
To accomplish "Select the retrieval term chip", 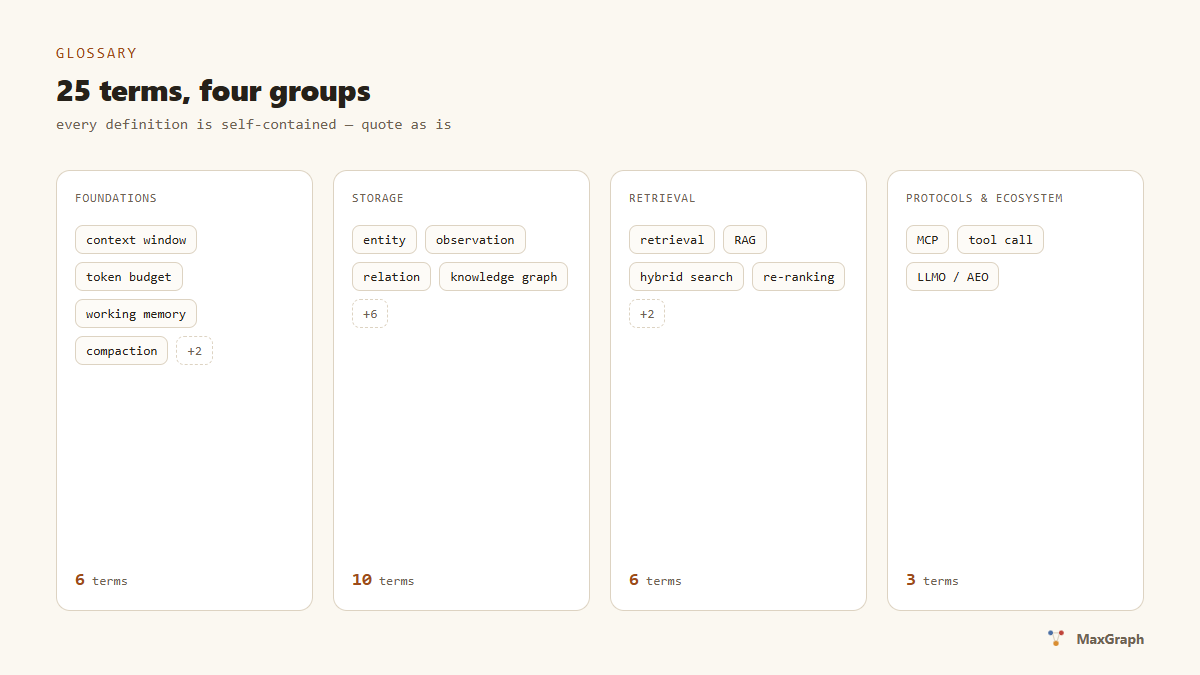I will (x=672, y=240).
